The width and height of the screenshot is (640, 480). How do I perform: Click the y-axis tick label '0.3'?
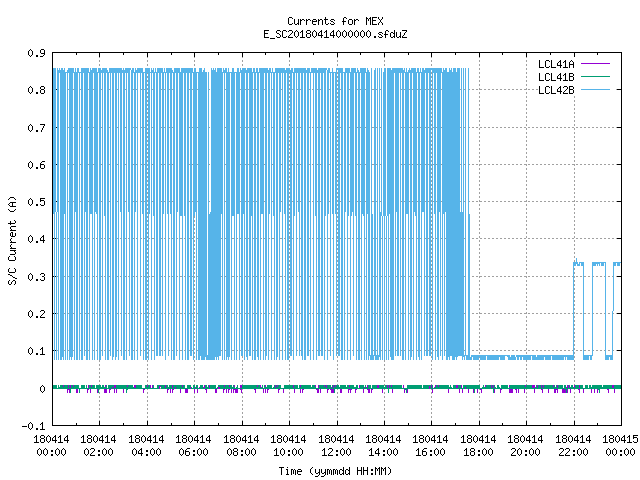37,277
